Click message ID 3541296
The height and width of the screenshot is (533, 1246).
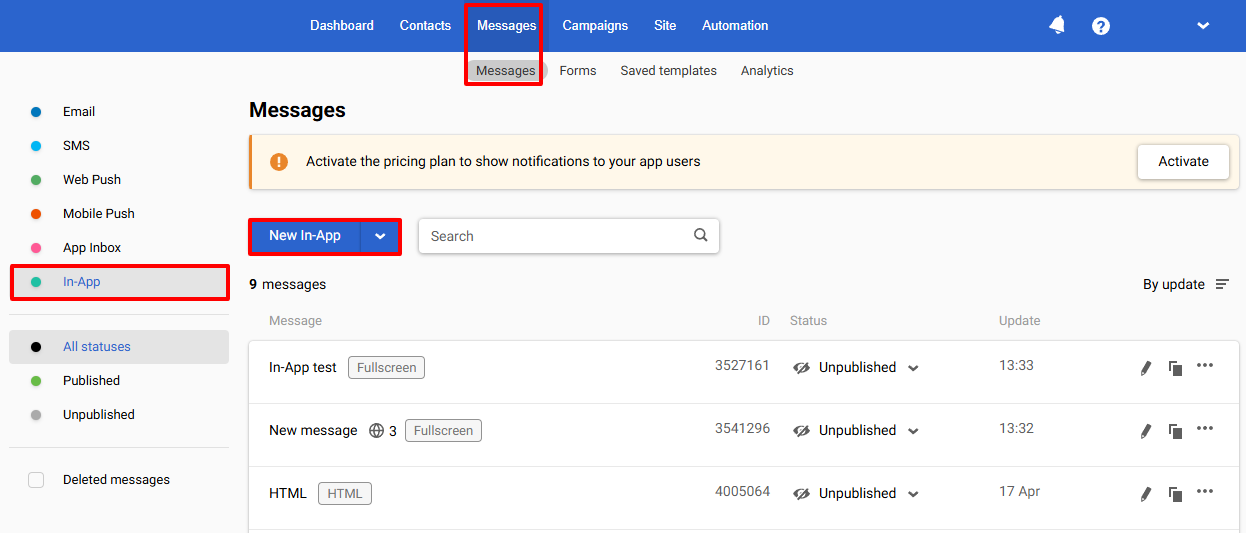(x=742, y=429)
